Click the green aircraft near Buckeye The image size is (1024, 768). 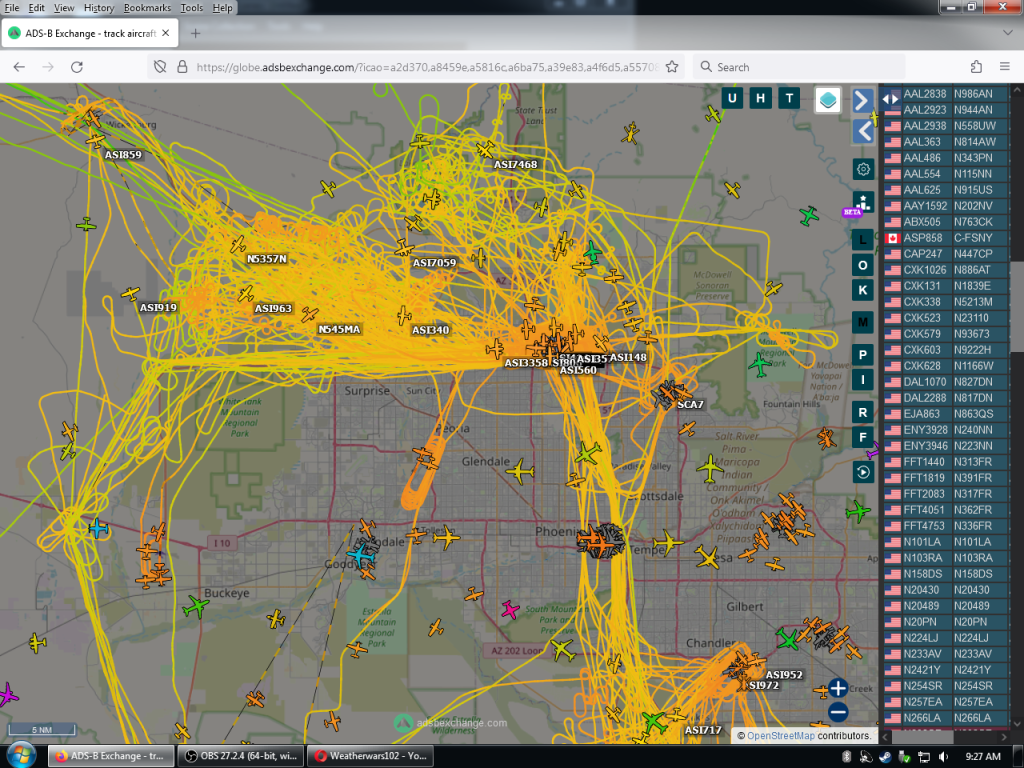point(195,607)
